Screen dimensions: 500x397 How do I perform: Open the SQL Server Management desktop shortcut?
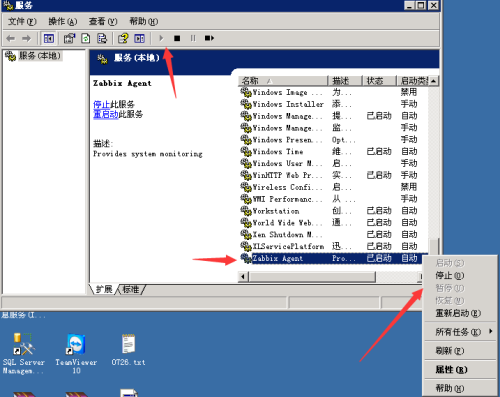pyautogui.click(x=24, y=353)
